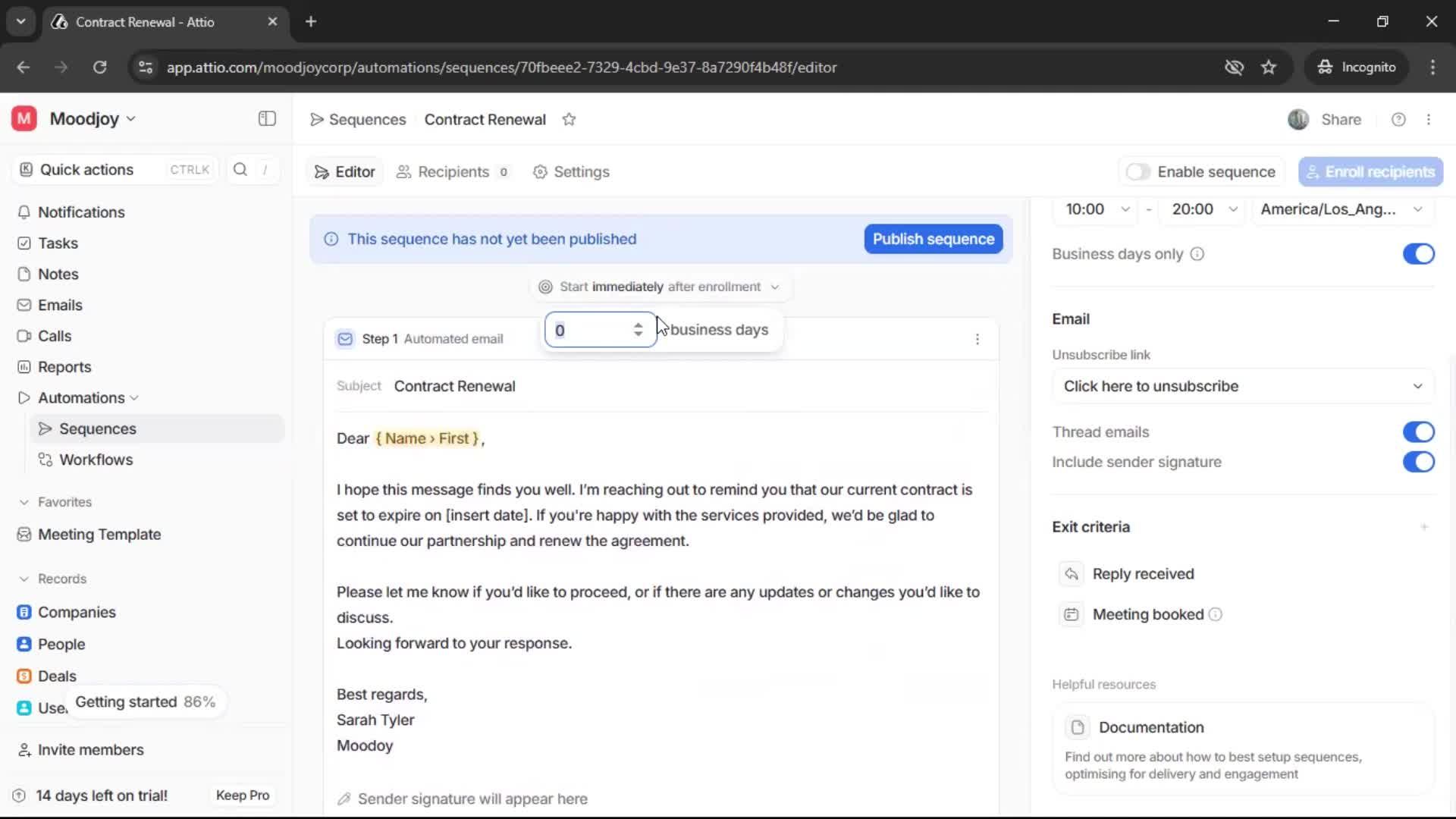Click info icon next to Meeting booked

click(1215, 615)
